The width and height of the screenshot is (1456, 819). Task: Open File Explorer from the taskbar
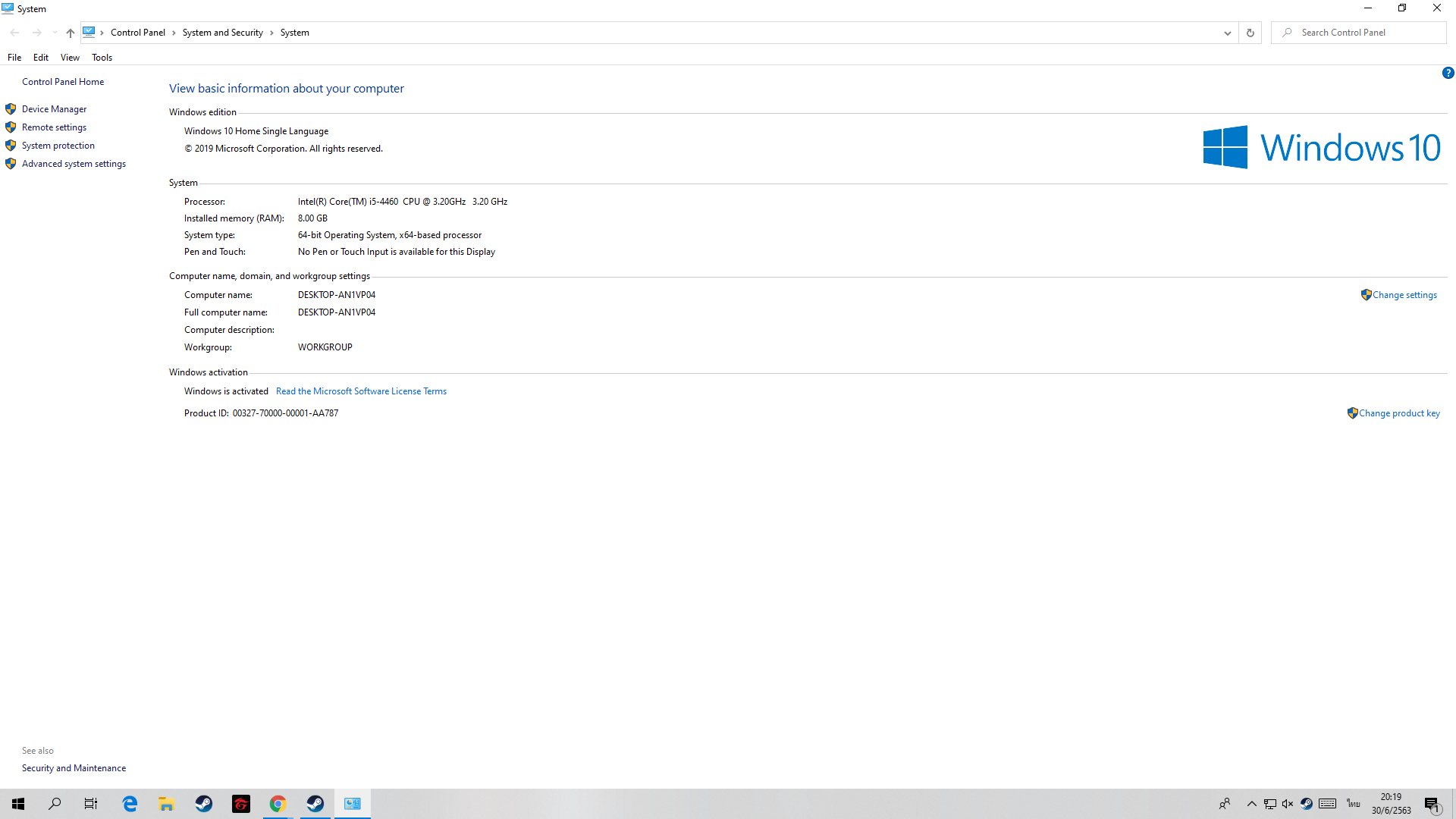(x=166, y=804)
